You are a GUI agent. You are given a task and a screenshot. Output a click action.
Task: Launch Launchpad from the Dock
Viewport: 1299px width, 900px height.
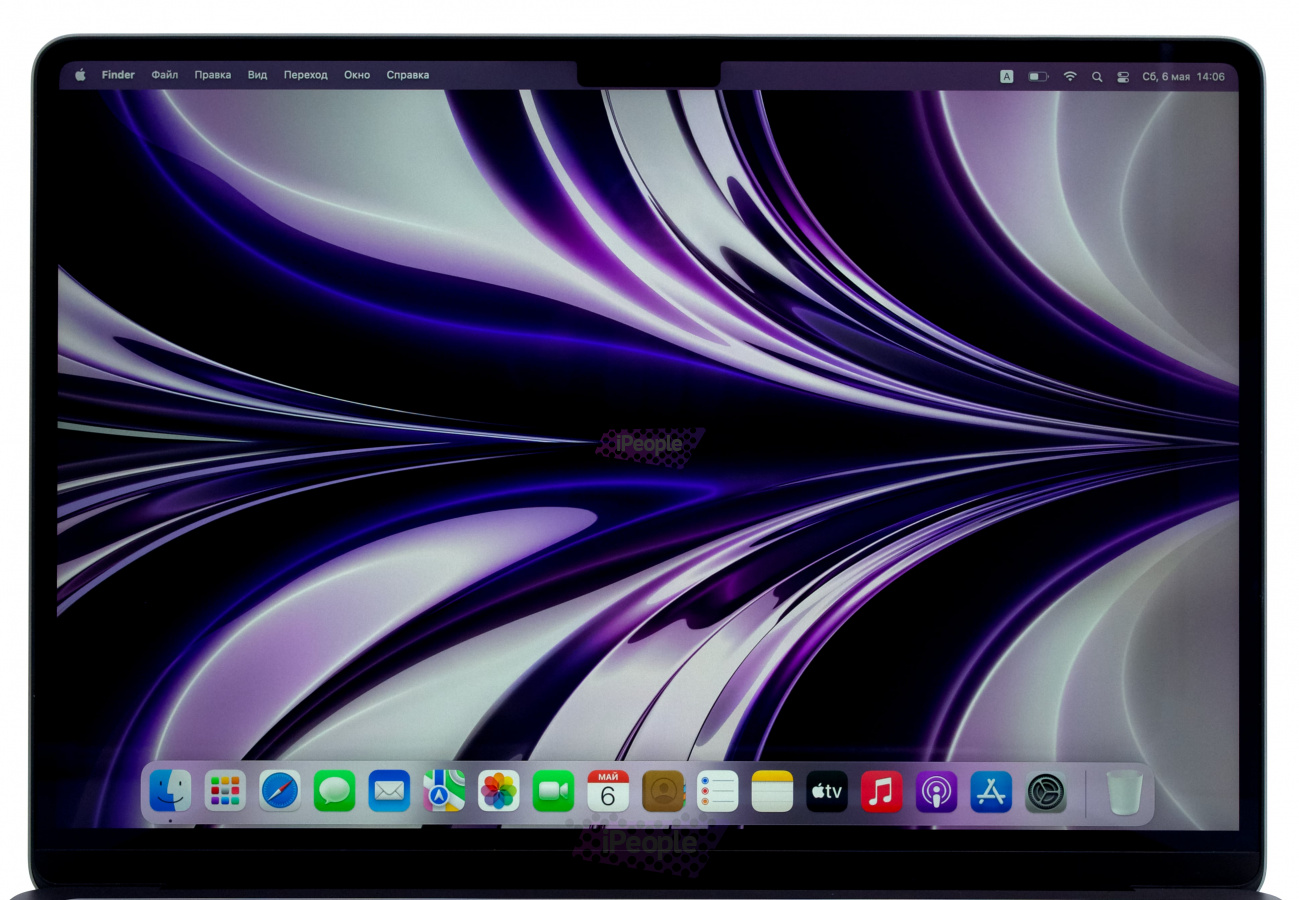click(x=225, y=791)
